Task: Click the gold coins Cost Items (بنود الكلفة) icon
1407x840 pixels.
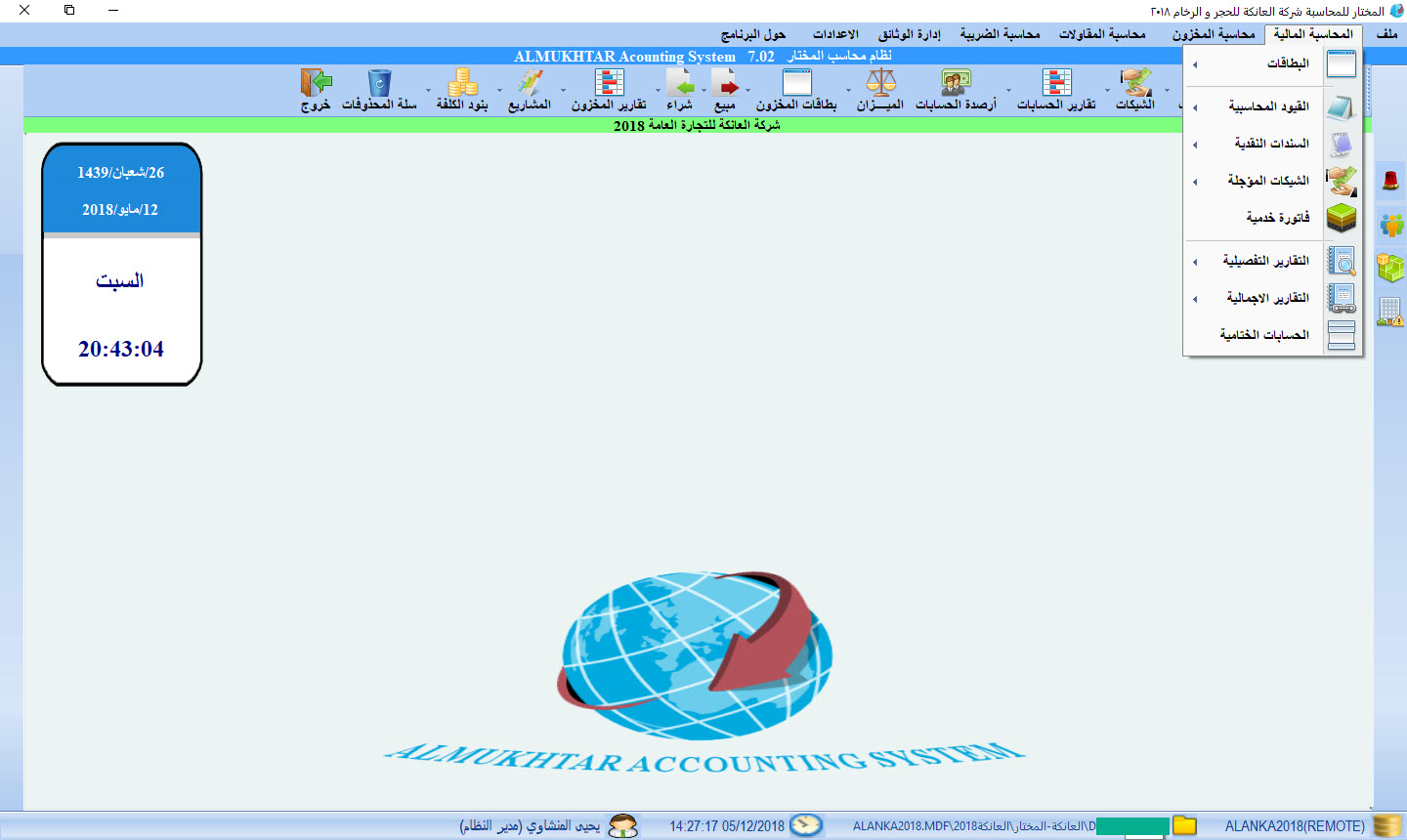Action: coord(462,83)
